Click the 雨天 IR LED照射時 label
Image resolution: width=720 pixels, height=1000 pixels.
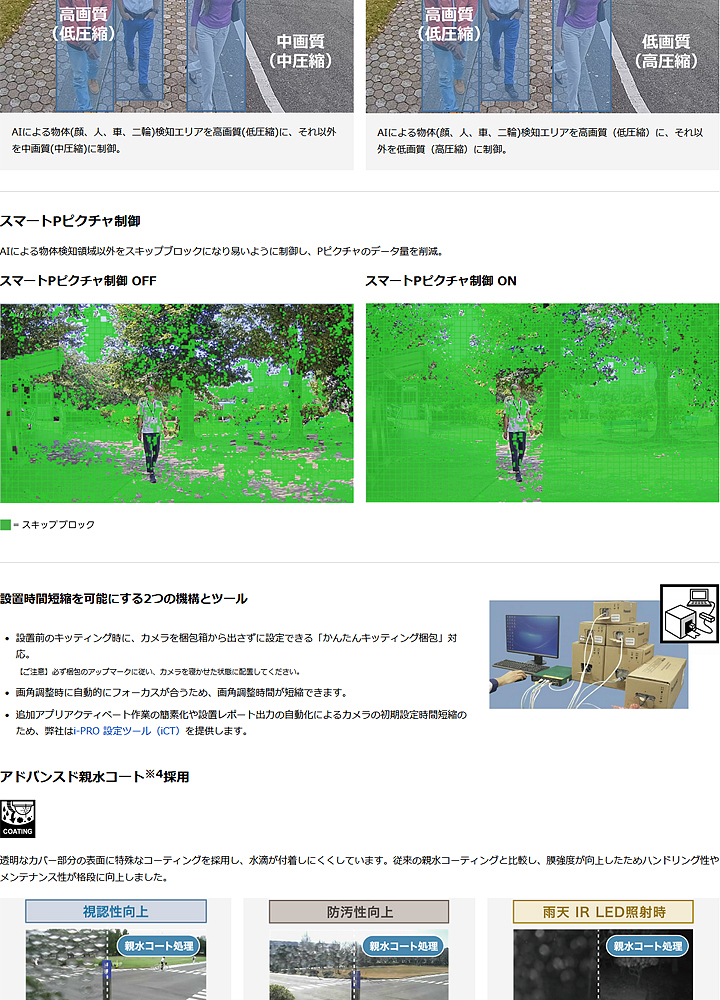click(x=603, y=912)
